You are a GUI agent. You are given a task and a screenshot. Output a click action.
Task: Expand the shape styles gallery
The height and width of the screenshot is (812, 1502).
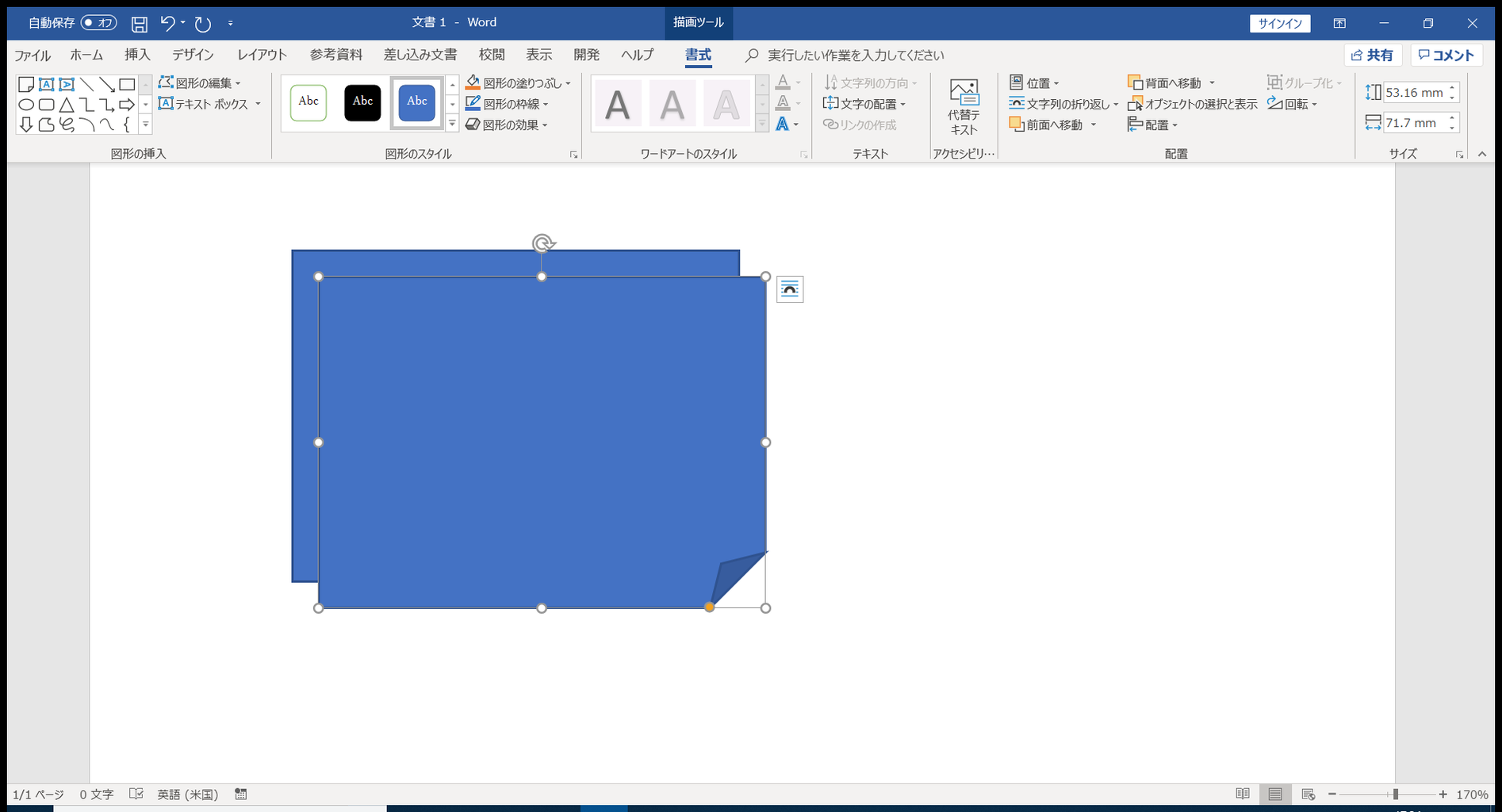pos(452,124)
